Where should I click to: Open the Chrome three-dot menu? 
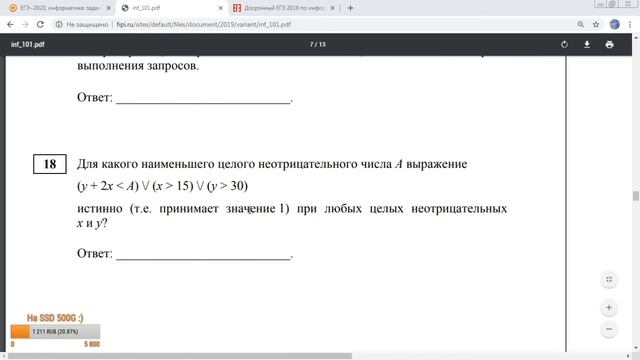click(x=630, y=24)
